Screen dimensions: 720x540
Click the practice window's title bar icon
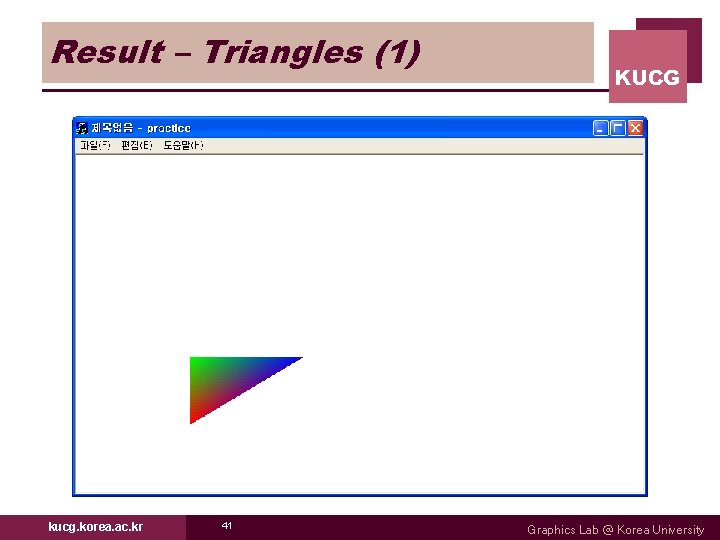(82, 128)
